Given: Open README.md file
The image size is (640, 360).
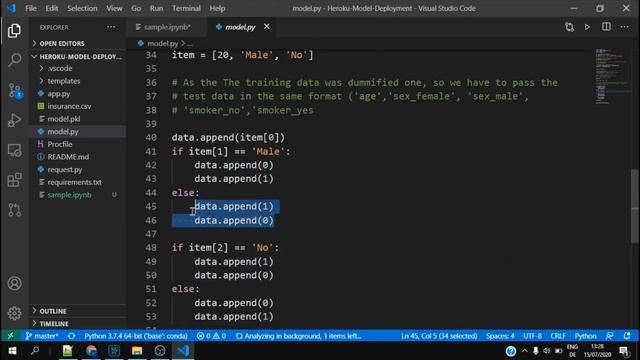Looking at the screenshot, I should coord(78,157).
